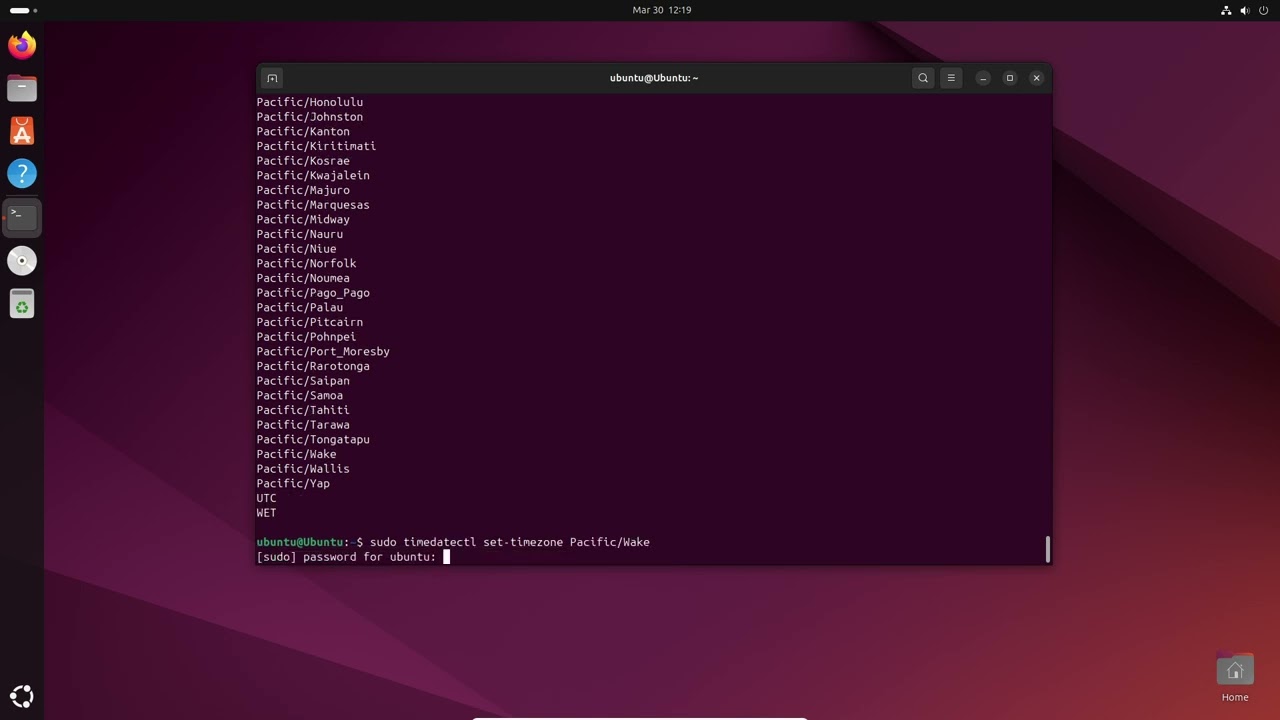Click the text Pacific/Tahiti
Screen dimensions: 1280x720
(x=303, y=410)
